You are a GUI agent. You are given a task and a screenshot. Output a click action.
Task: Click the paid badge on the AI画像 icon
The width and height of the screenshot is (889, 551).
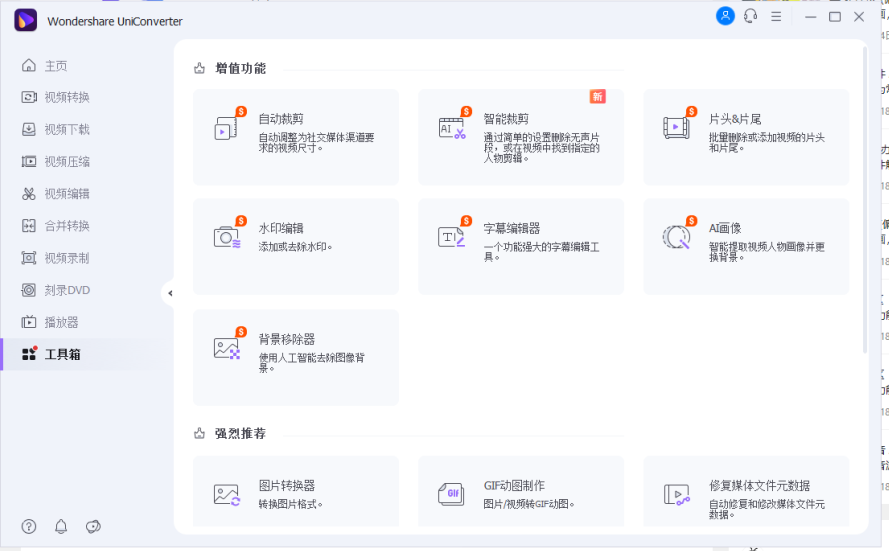692,221
